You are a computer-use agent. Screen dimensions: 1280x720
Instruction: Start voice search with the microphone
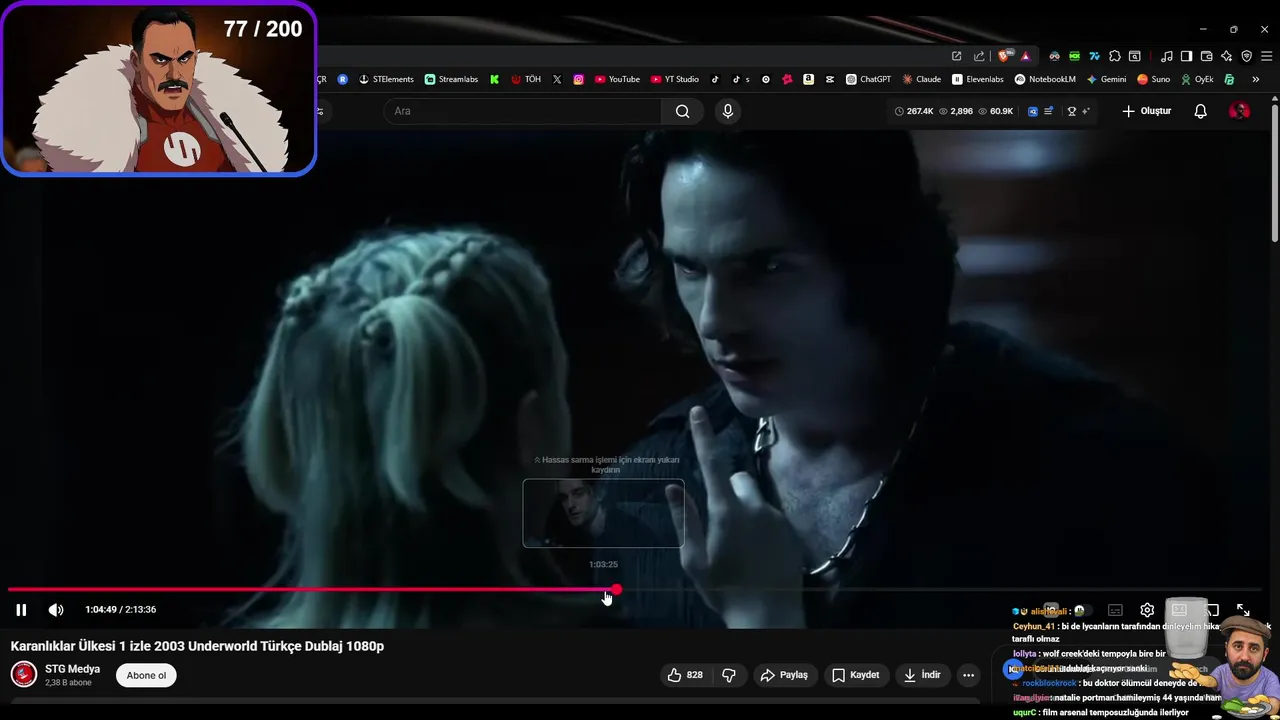coord(728,111)
